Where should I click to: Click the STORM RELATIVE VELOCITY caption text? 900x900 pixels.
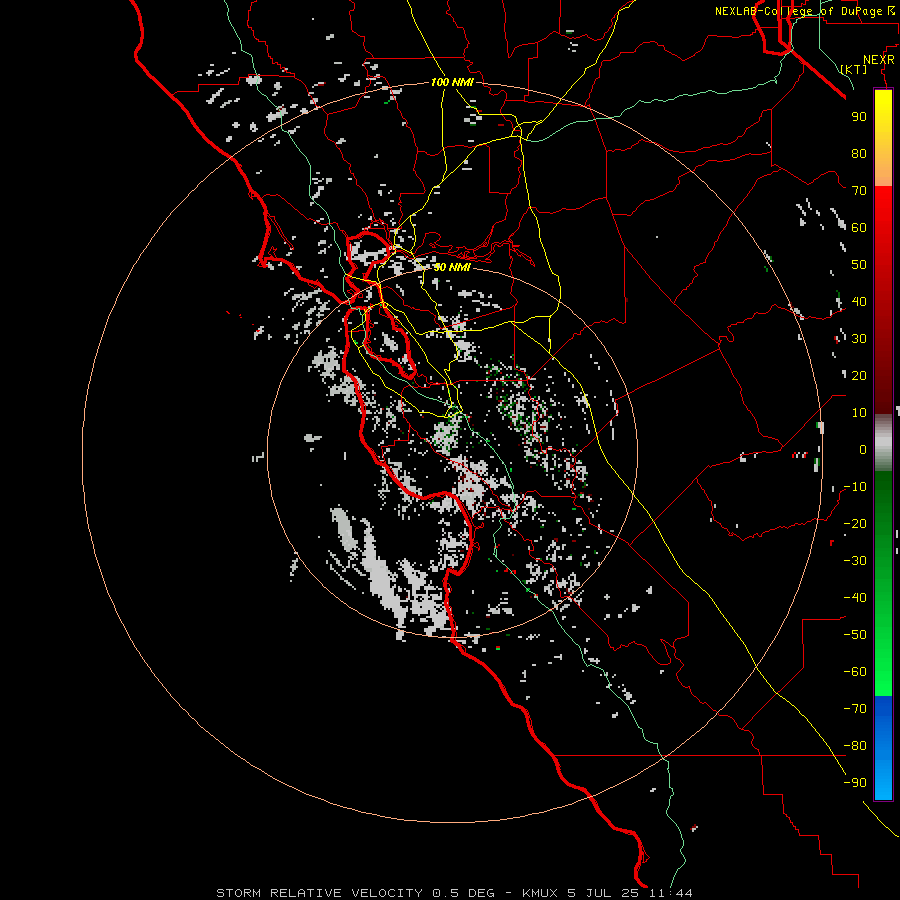coord(320,893)
